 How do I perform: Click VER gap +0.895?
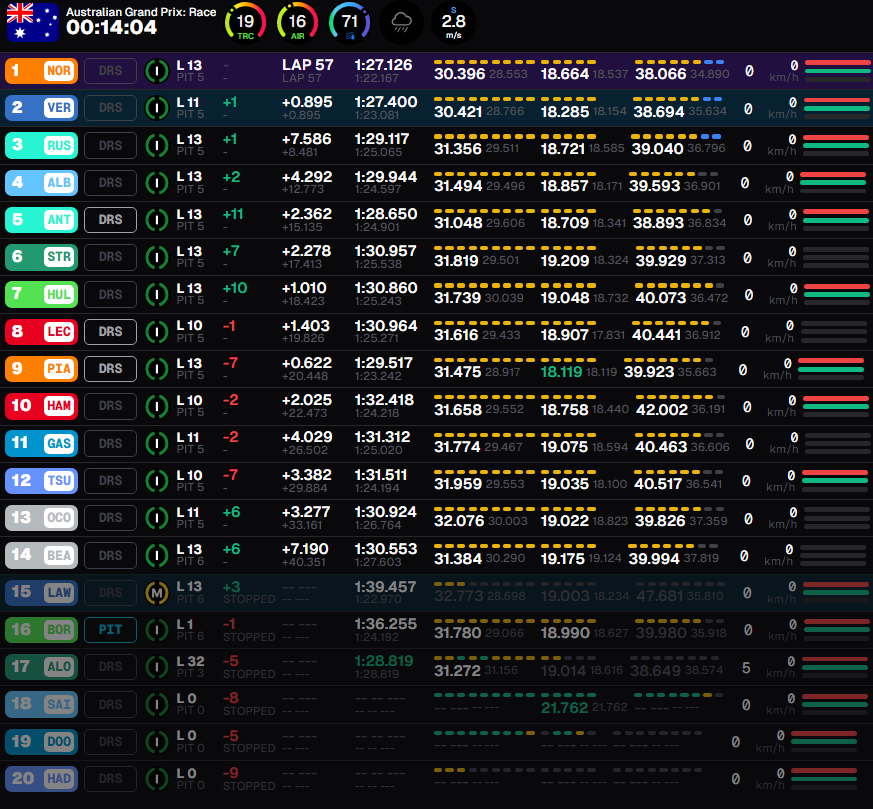click(x=307, y=102)
